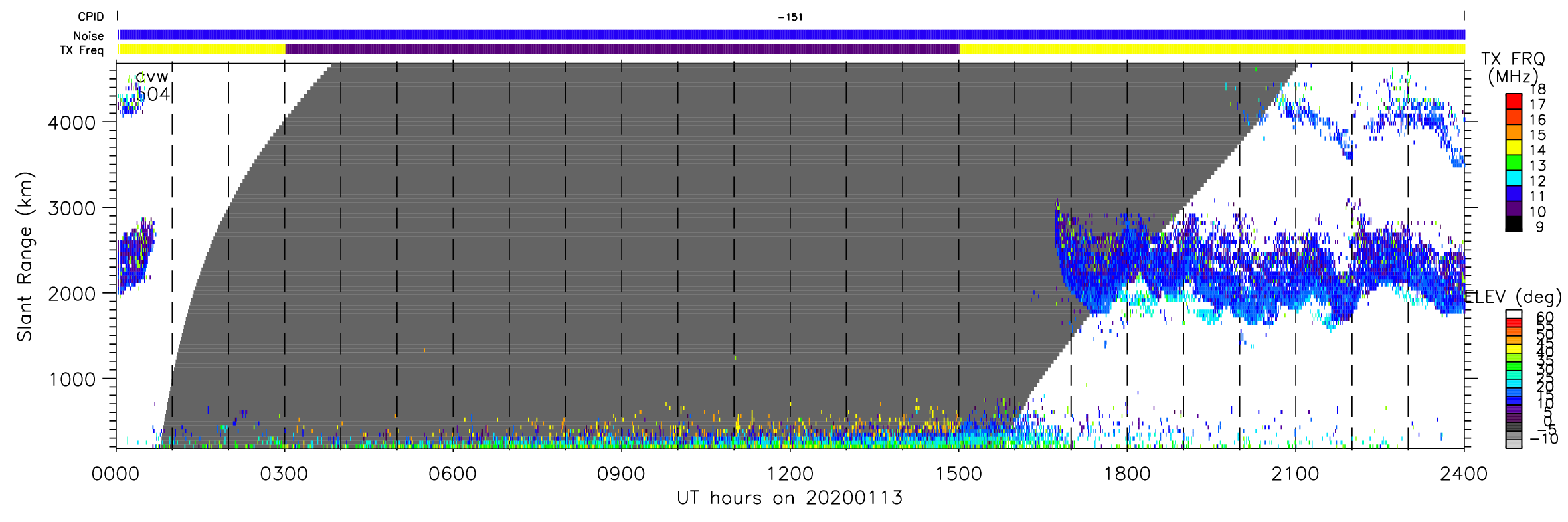Click the purple swatch in TX FRQ colorbar
This screenshot has width=1568, height=522.
[x=1514, y=208]
